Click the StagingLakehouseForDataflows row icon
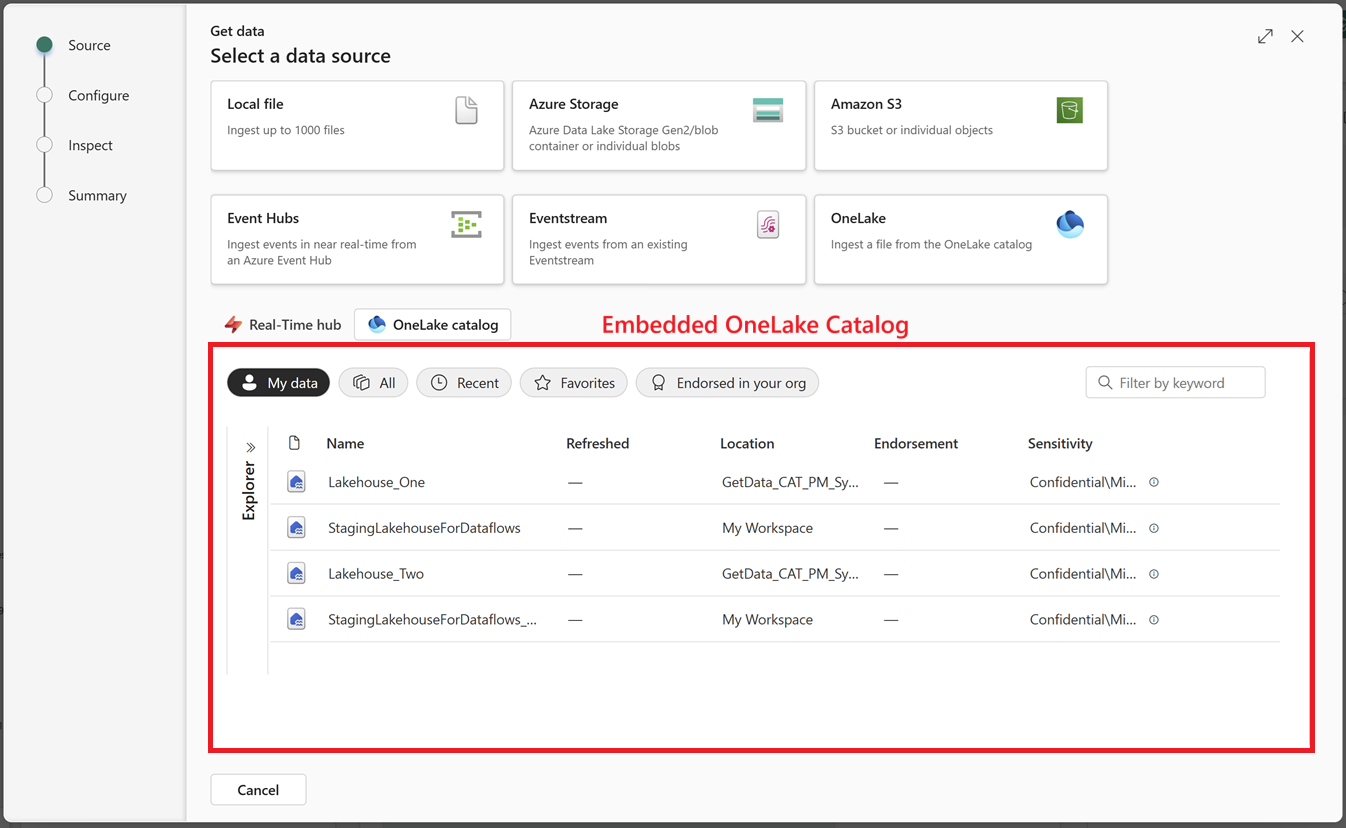The height and width of the screenshot is (828, 1346). [x=296, y=528]
